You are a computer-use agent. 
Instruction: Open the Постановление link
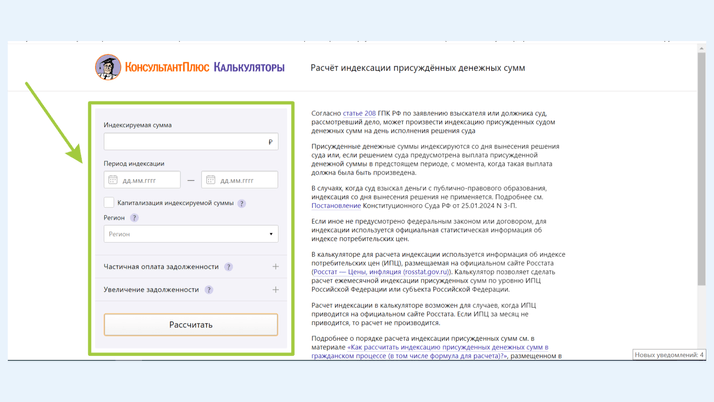(336, 206)
